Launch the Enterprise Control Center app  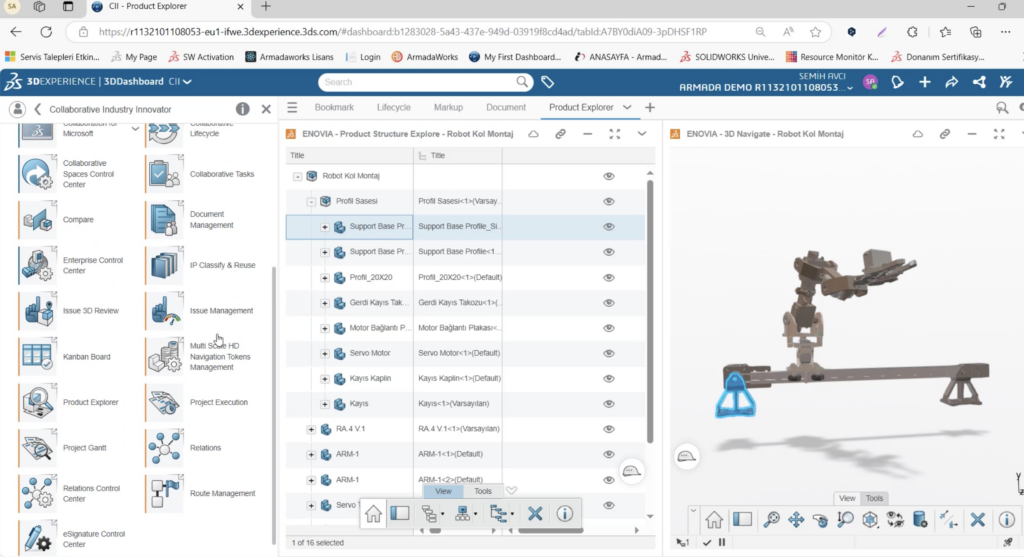(37, 265)
